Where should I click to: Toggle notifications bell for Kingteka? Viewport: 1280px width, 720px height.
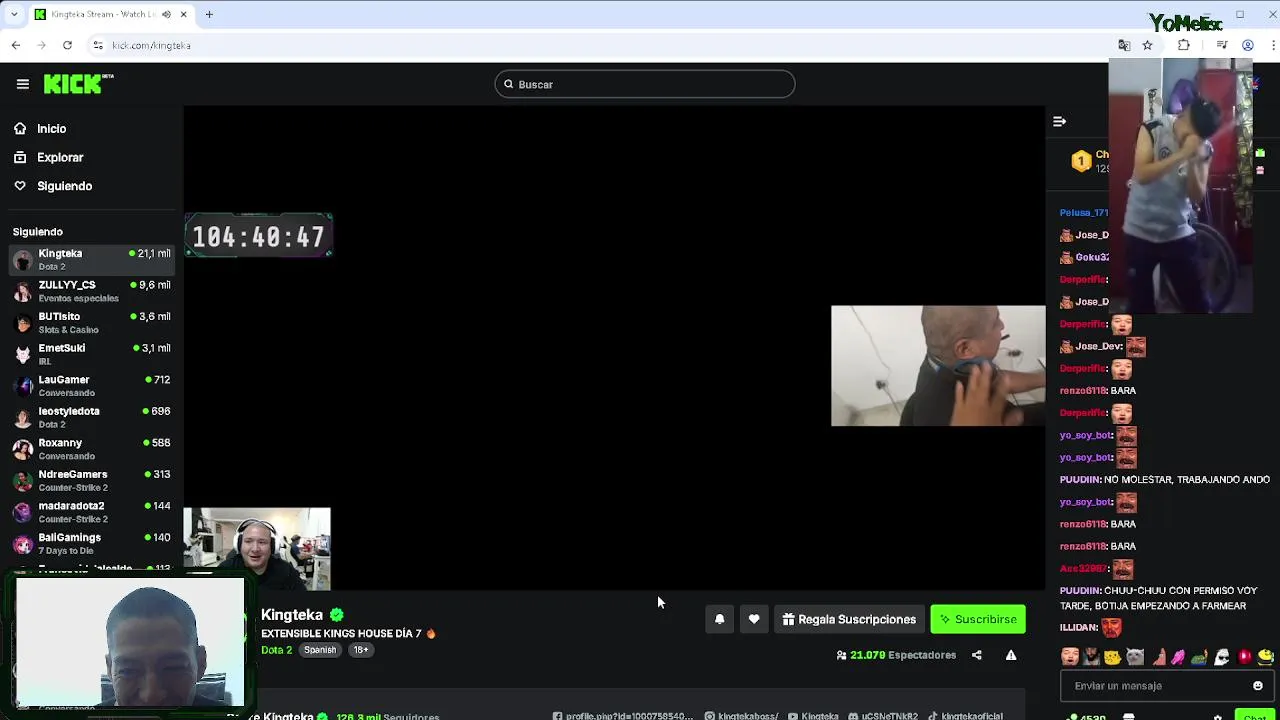719,619
